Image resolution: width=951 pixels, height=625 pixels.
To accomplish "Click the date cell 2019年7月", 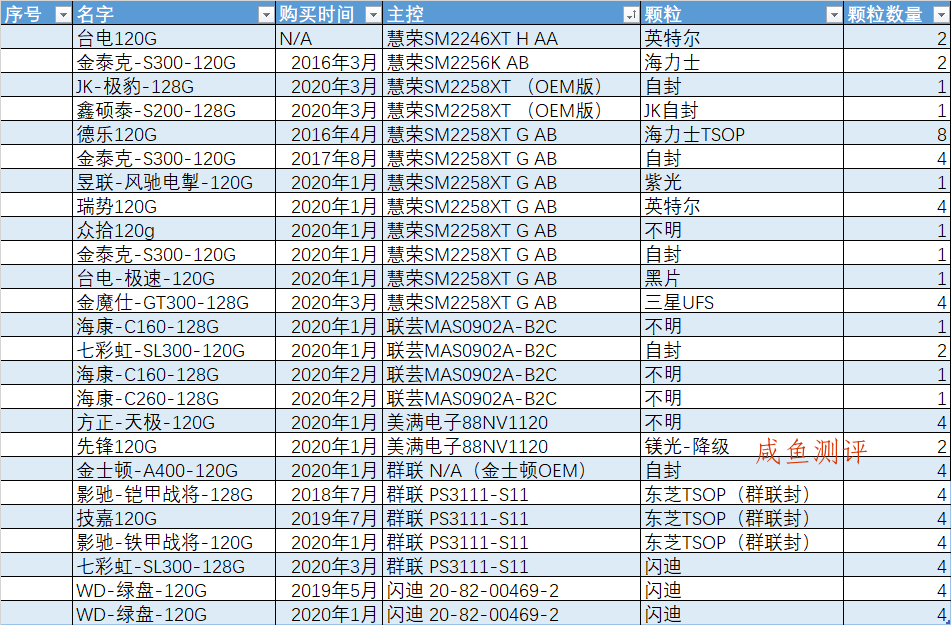I will [329, 518].
